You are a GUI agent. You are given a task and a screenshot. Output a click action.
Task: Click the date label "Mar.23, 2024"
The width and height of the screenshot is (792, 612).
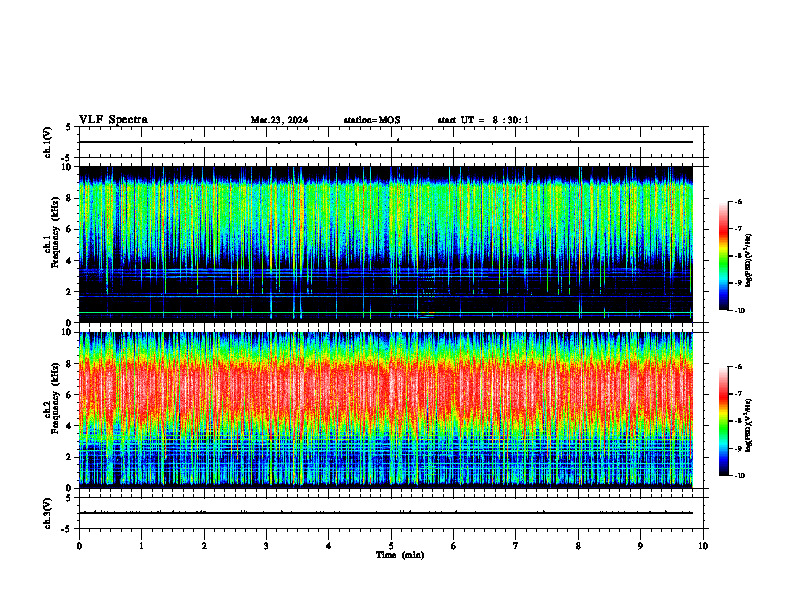(279, 120)
